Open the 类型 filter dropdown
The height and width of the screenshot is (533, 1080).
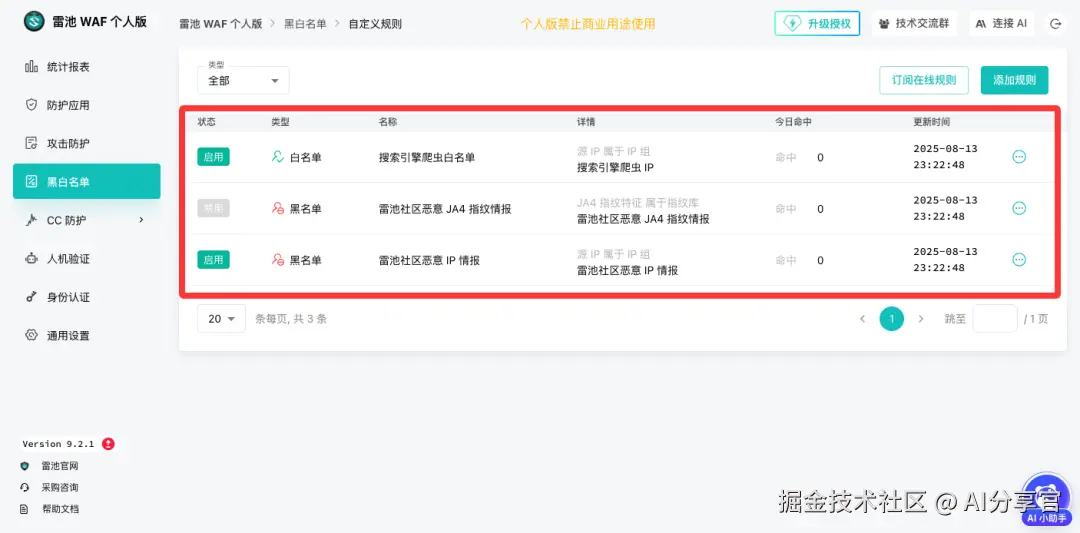(243, 80)
